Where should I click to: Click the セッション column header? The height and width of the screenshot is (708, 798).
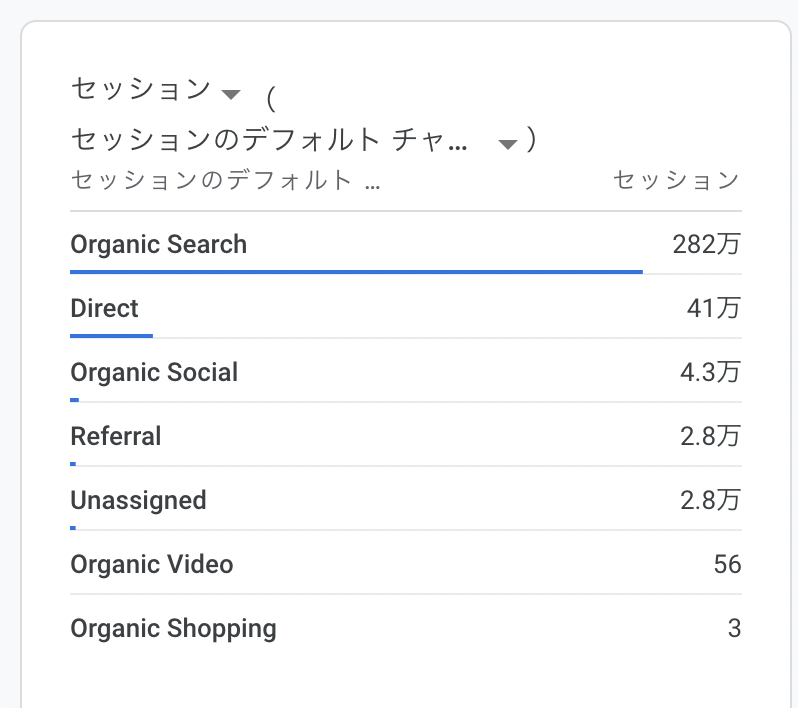(676, 180)
